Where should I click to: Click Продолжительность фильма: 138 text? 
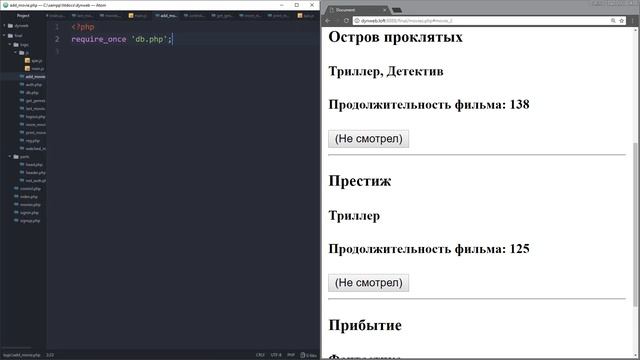pyautogui.click(x=429, y=104)
